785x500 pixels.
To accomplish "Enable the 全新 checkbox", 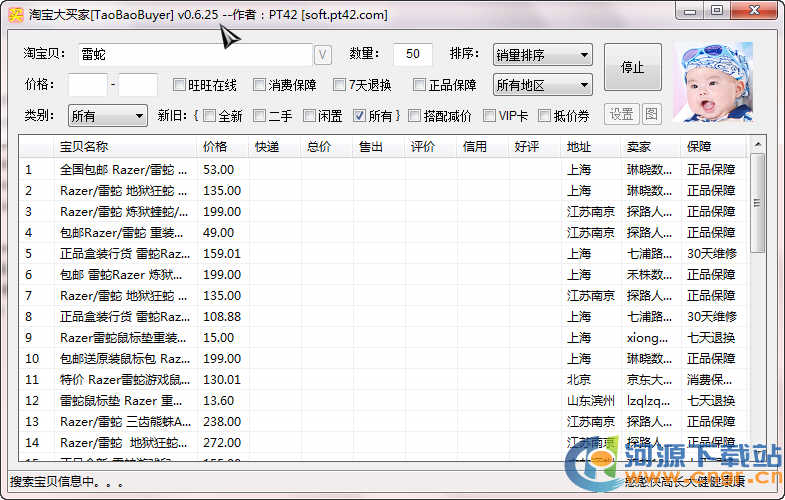I will pyautogui.click(x=209, y=116).
